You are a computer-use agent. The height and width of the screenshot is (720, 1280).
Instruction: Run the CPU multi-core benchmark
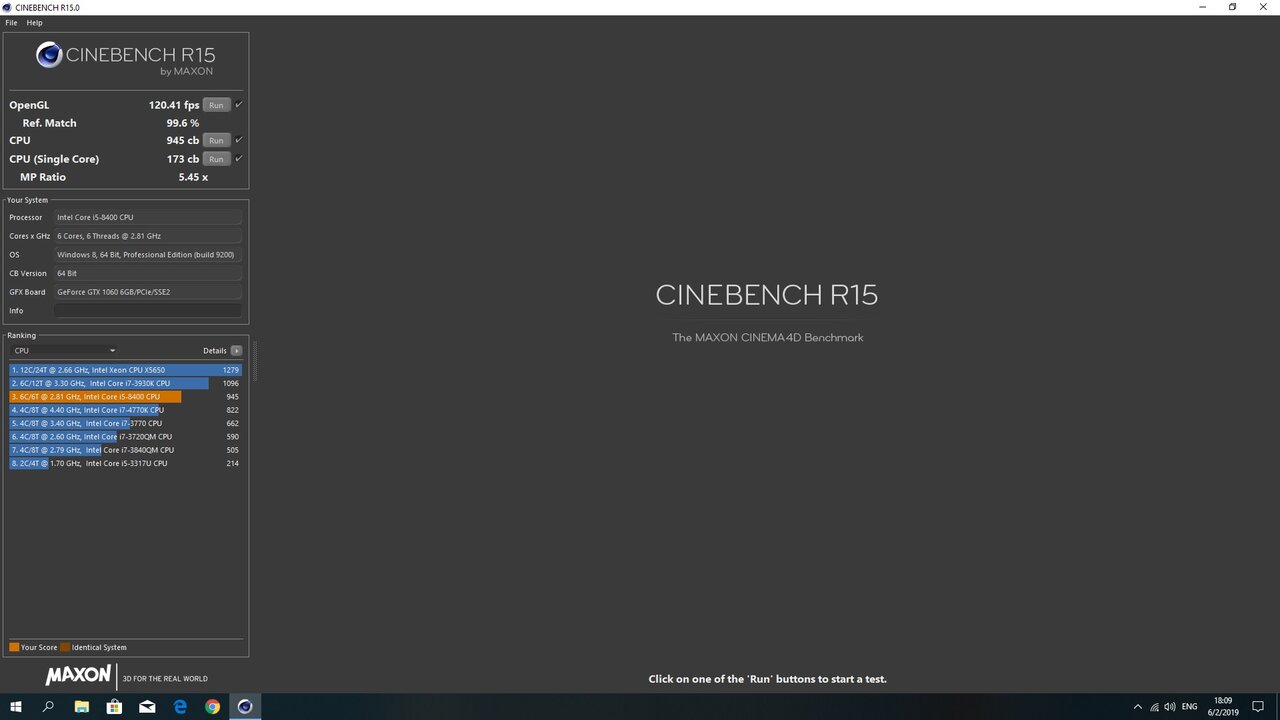click(x=216, y=140)
